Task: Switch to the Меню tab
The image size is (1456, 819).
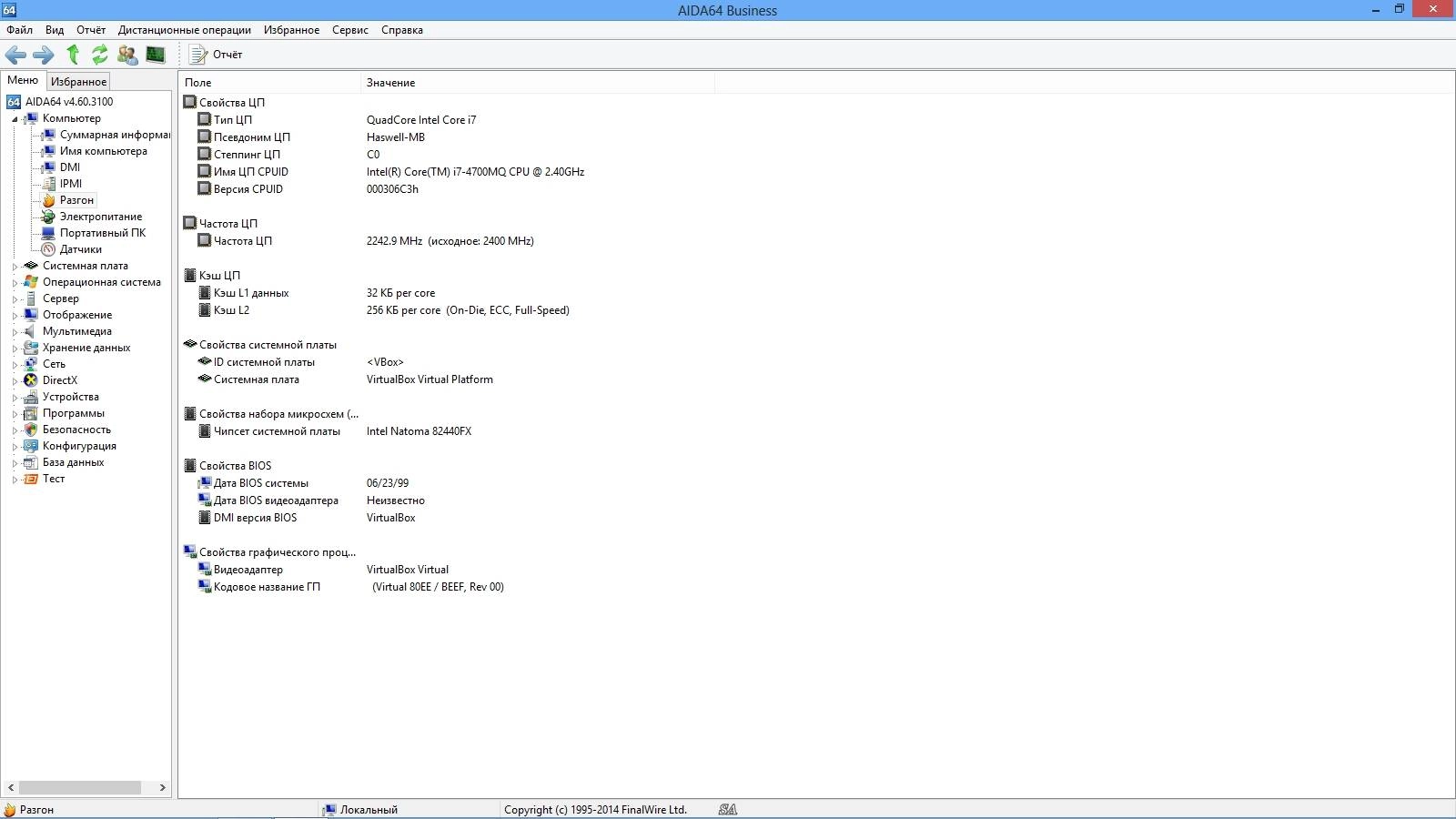Action: click(23, 80)
